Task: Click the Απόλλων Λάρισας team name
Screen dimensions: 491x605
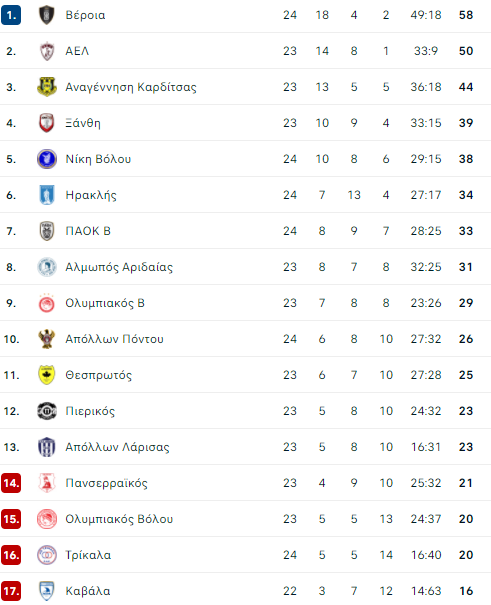Action: point(117,447)
